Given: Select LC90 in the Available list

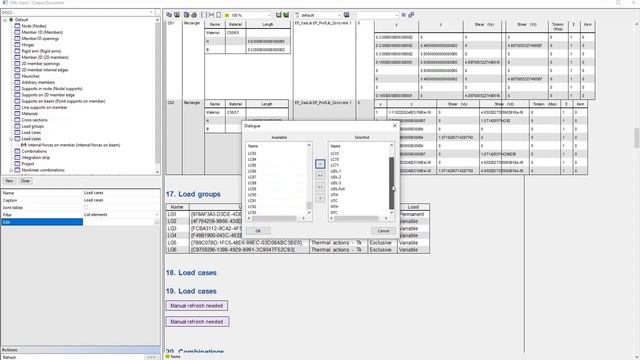Looking at the screenshot, I should coord(252,195).
